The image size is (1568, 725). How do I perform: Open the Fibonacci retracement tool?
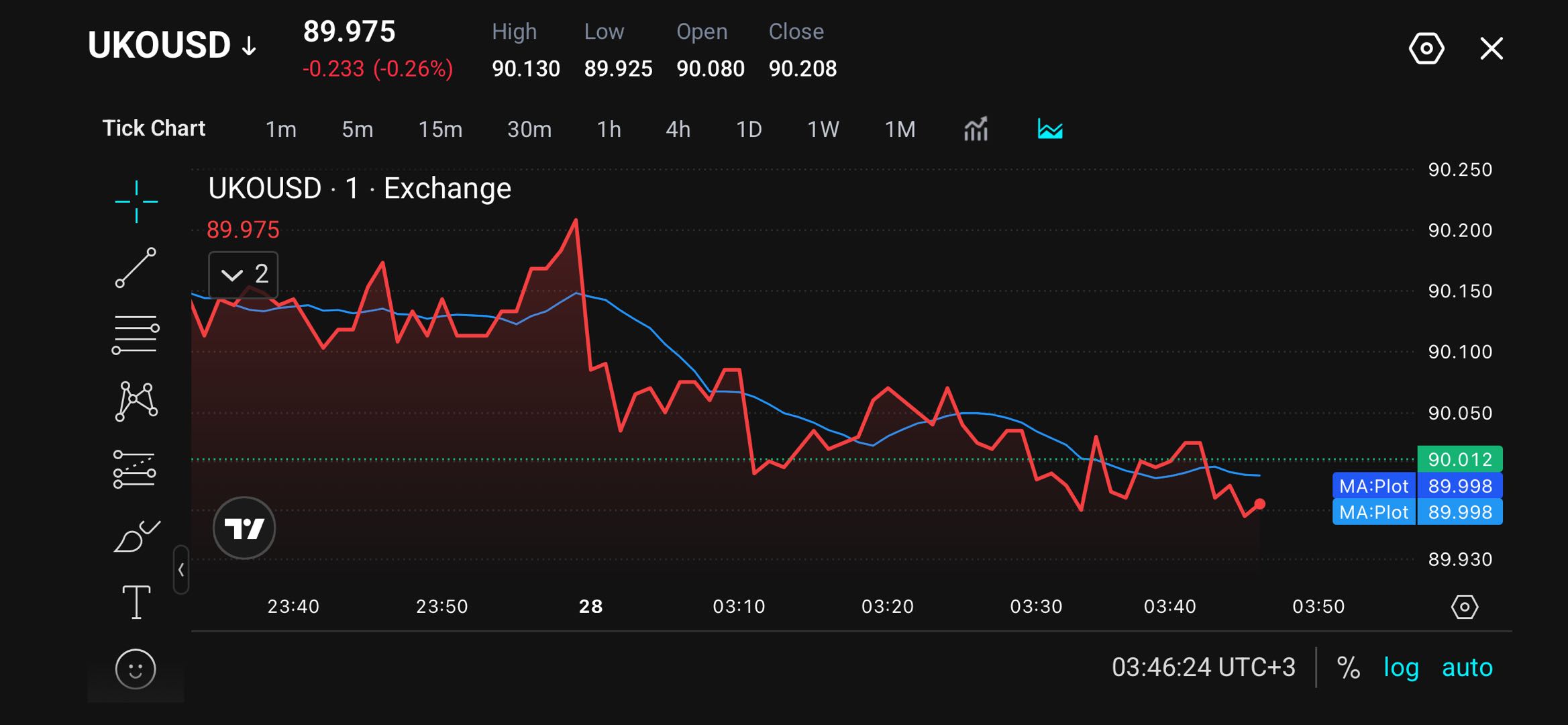point(136,334)
